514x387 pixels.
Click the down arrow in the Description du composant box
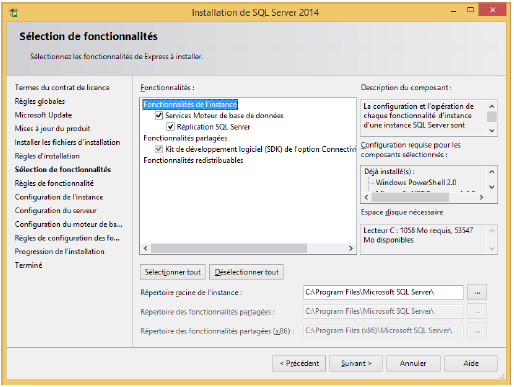tap(491, 130)
